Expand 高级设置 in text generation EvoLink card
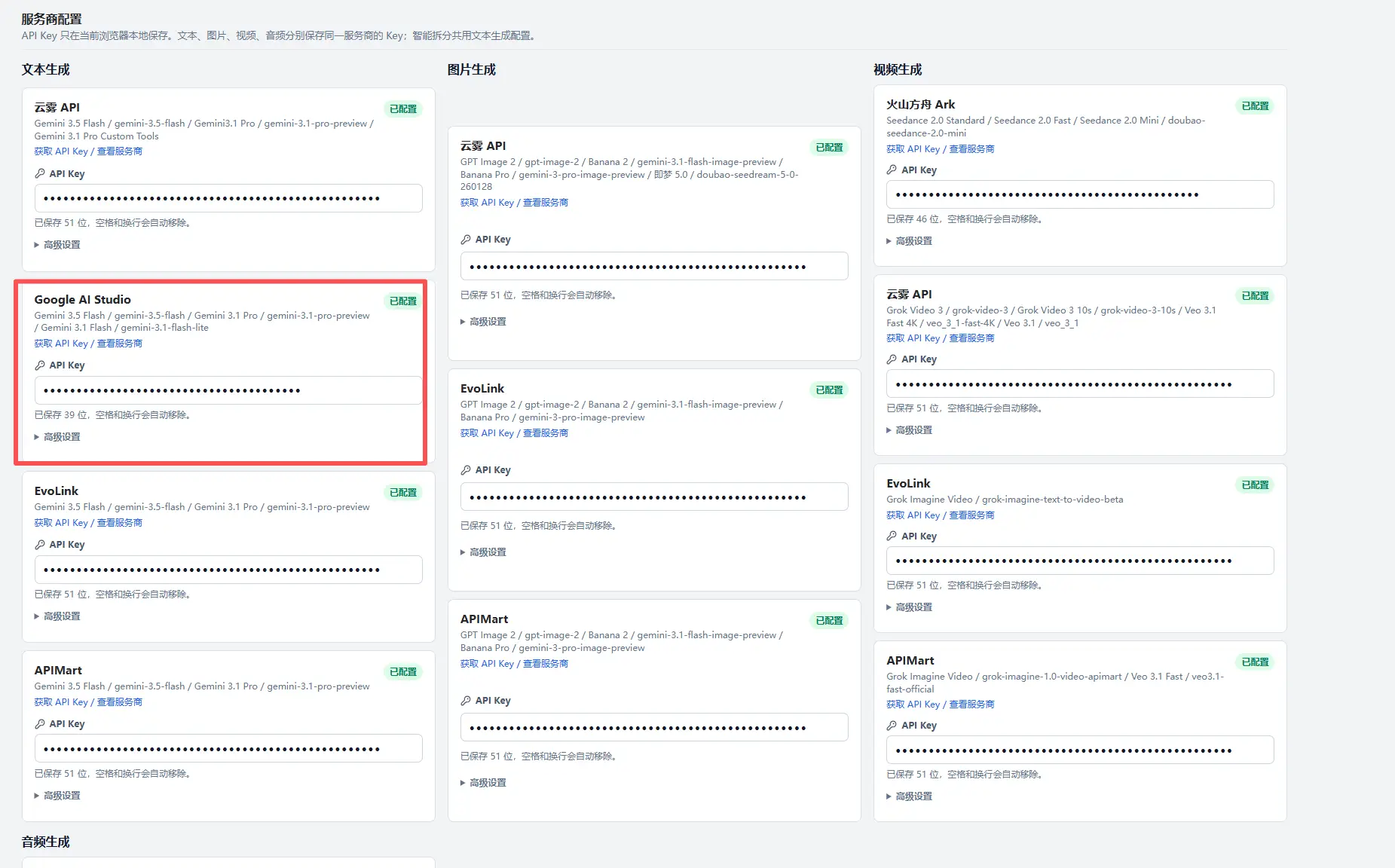This screenshot has height=868, width=1395. point(57,616)
